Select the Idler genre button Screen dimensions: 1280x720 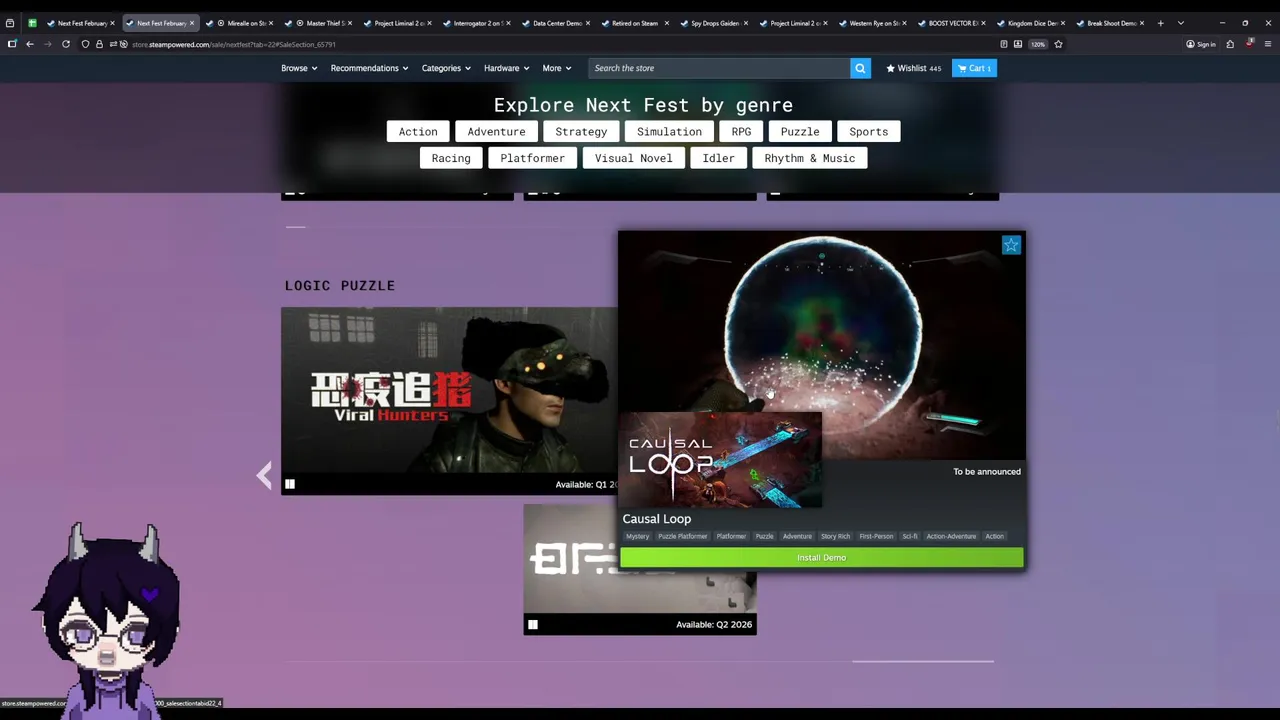[718, 158]
